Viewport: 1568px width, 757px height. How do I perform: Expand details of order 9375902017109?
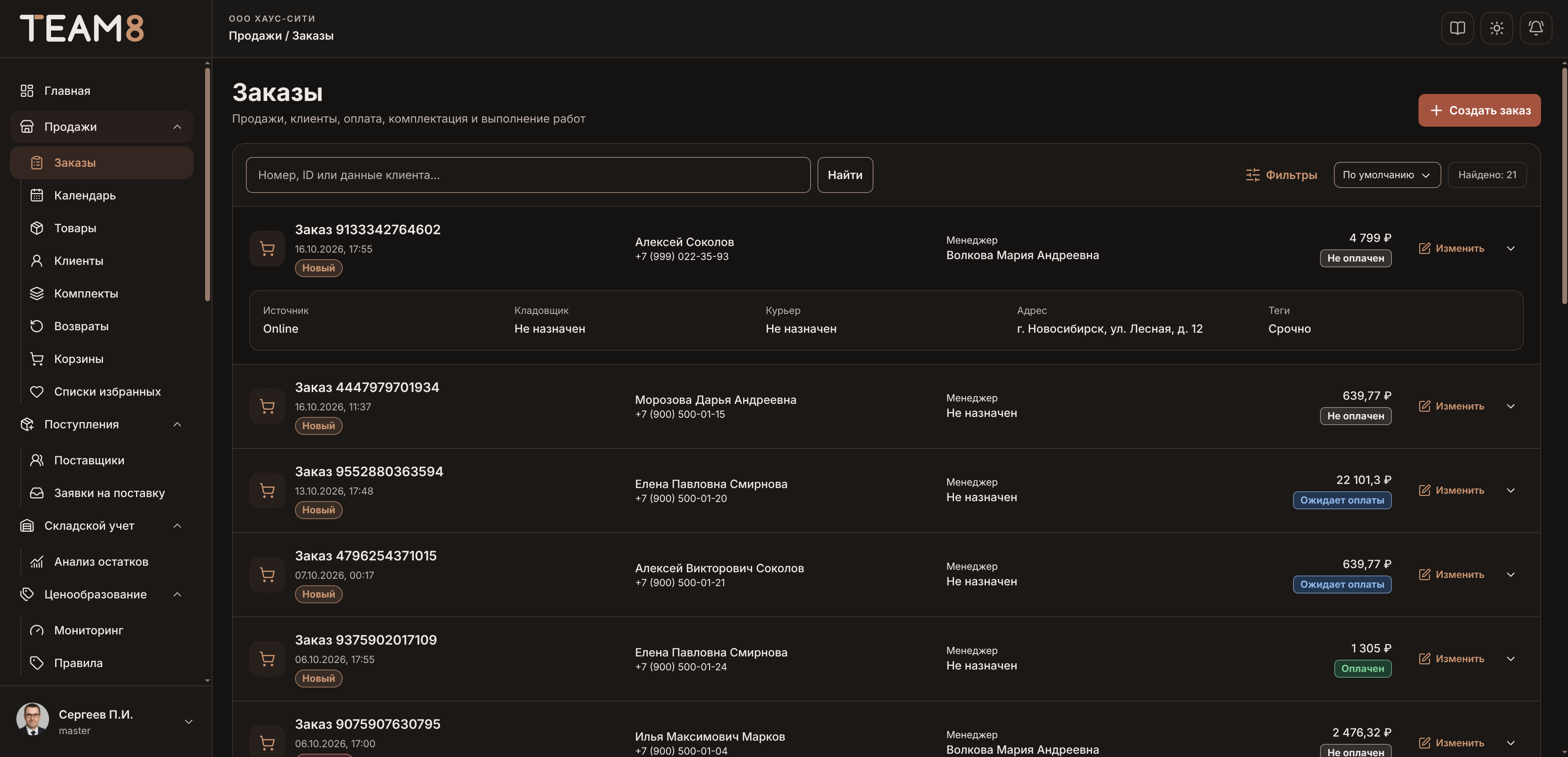click(x=1510, y=658)
